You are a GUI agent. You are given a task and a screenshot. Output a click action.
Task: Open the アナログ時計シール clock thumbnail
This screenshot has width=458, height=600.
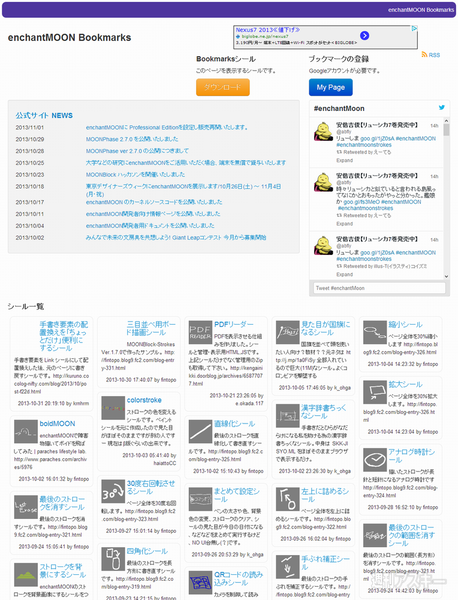point(375,460)
